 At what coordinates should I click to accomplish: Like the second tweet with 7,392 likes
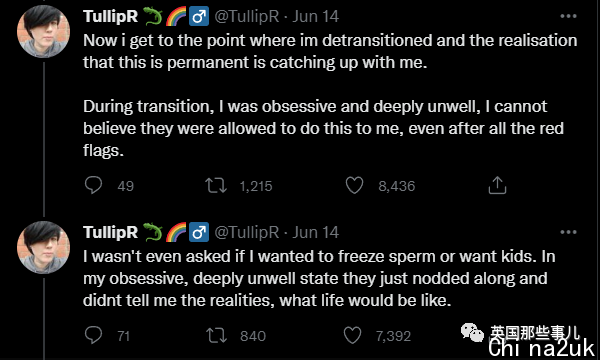tap(352, 336)
